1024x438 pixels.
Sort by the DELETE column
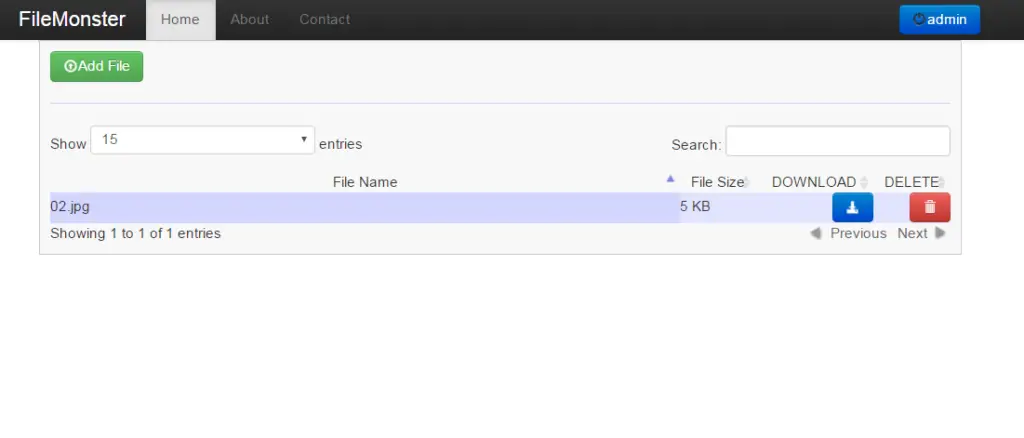coord(911,182)
